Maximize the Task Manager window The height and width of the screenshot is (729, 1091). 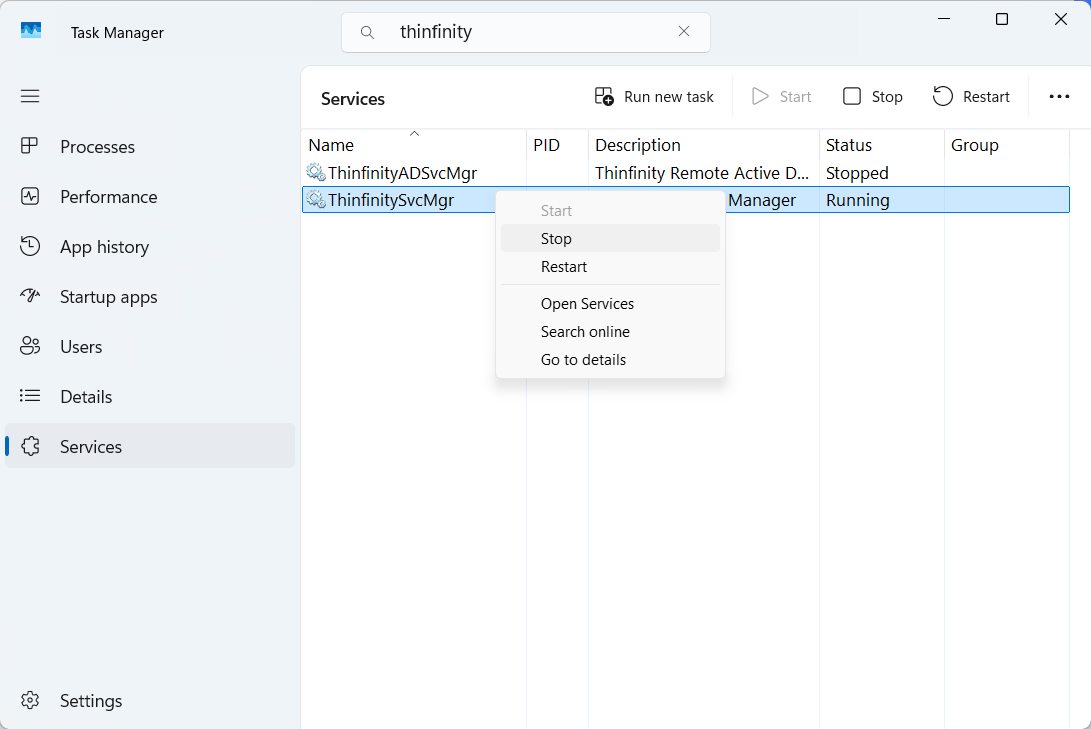pyautogui.click(x=1002, y=19)
